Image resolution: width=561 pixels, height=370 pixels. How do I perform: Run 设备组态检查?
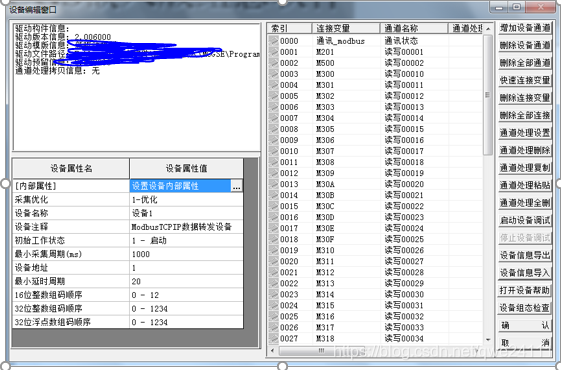click(525, 308)
